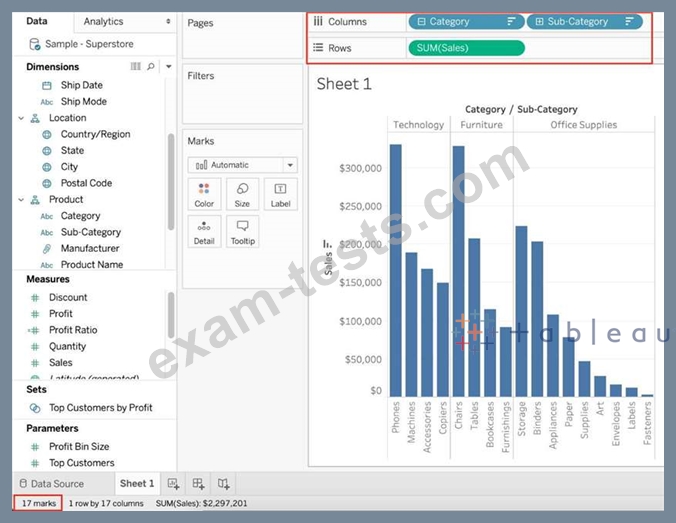Click the SUM(Sales) pill on Rows shelf
The image size is (676, 523).
click(466, 48)
